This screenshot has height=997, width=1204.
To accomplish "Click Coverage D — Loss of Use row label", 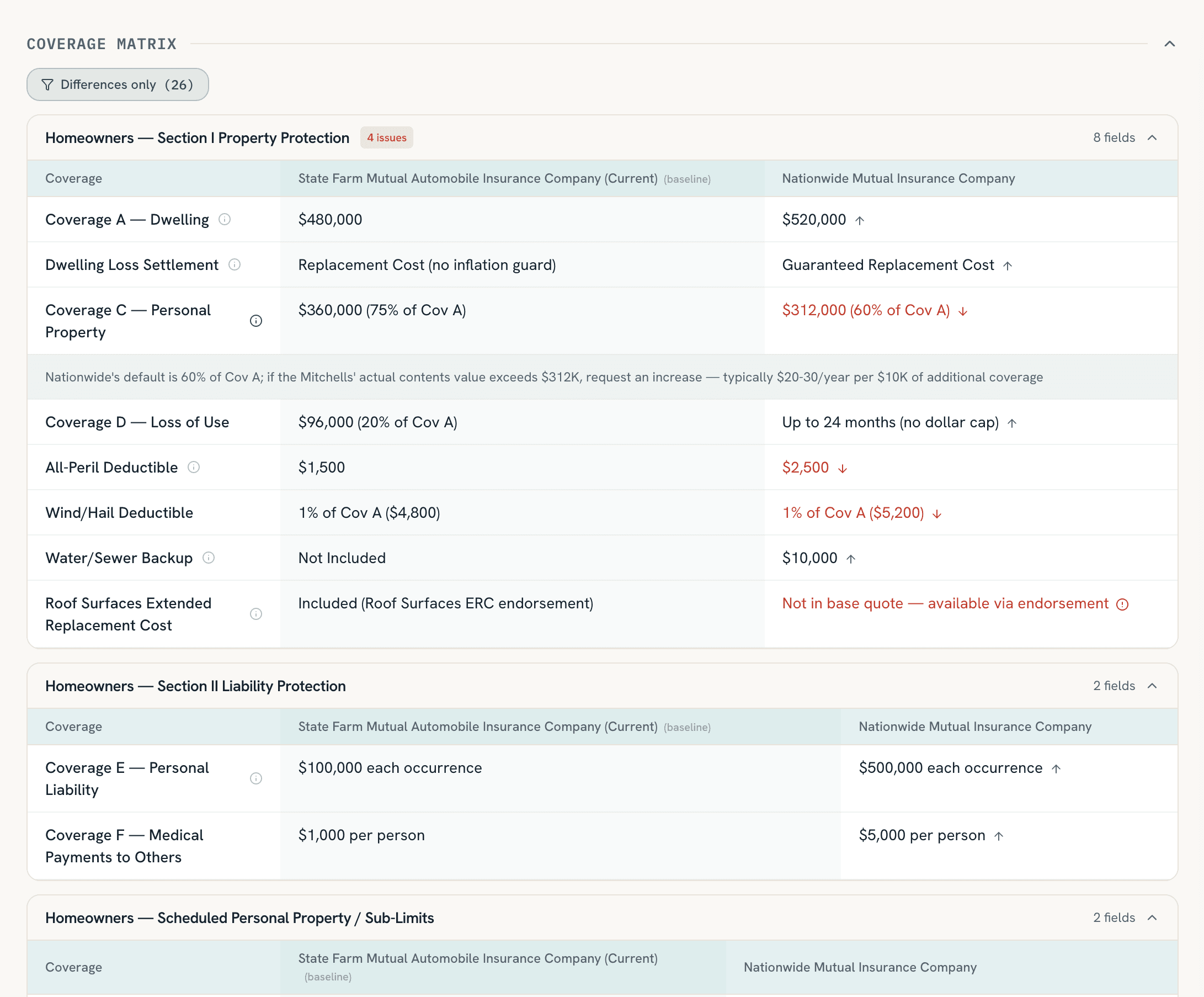I will (x=137, y=422).
